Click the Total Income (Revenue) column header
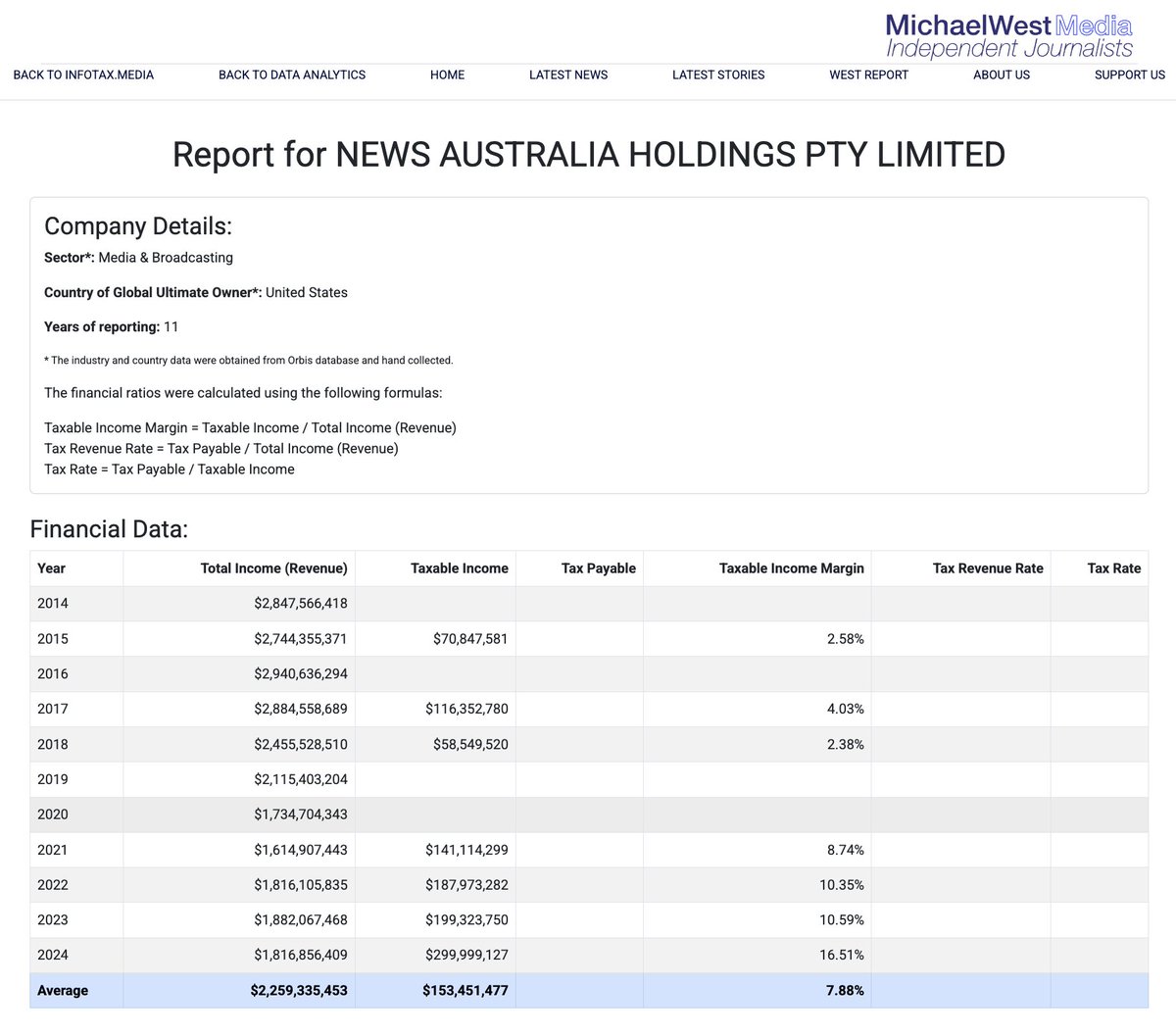1176x1036 pixels. 239,568
